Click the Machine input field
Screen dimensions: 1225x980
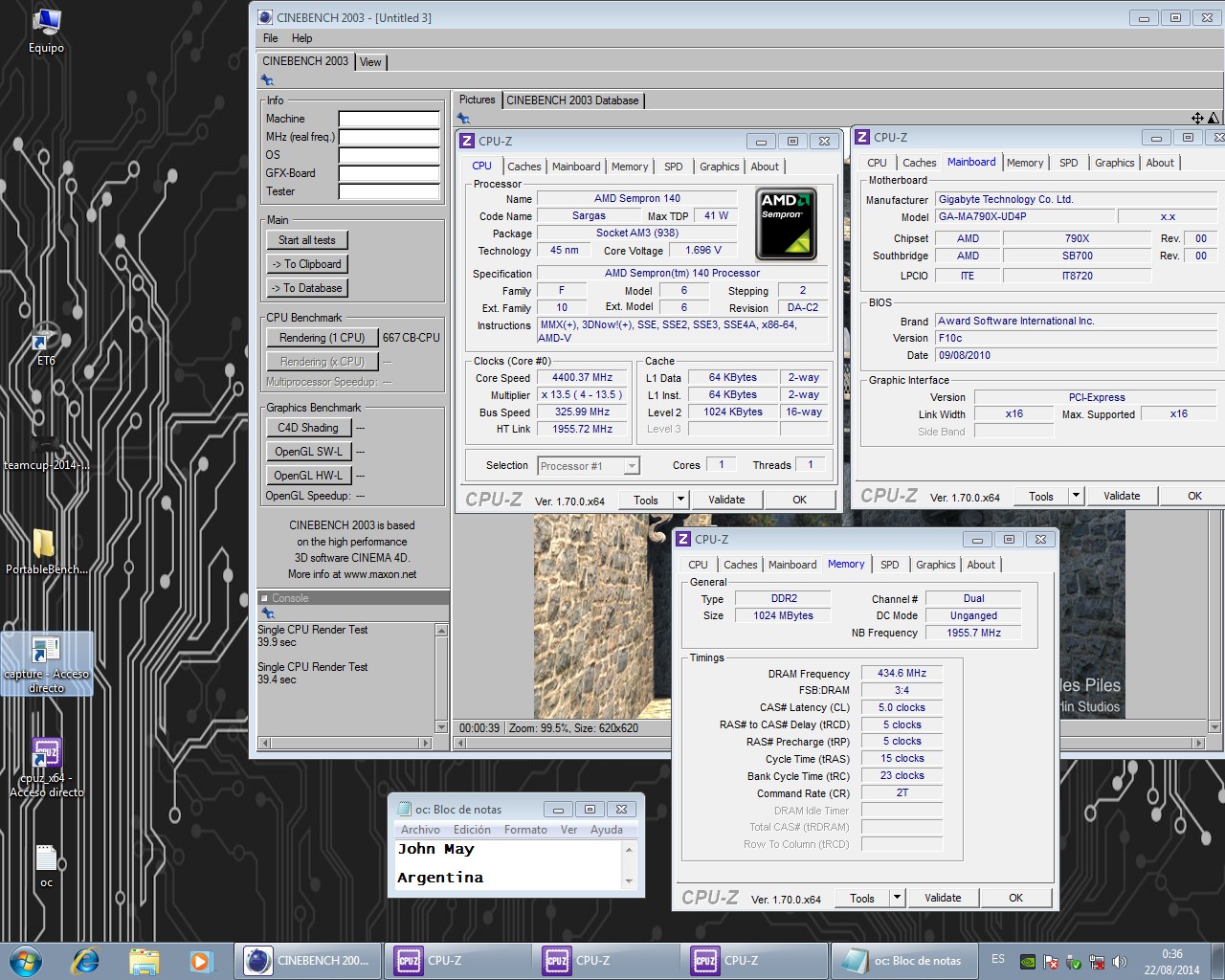[389, 119]
